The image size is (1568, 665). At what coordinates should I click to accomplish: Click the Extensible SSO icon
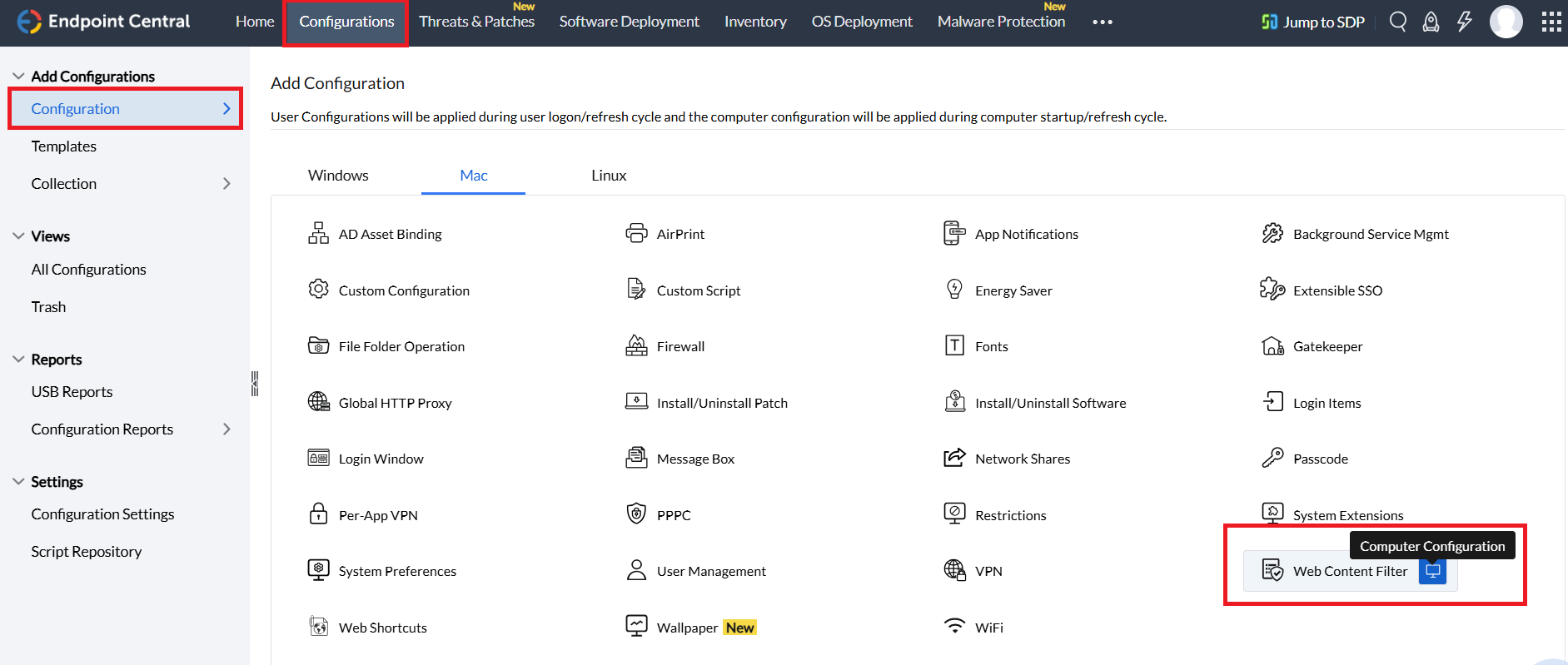click(x=1272, y=289)
